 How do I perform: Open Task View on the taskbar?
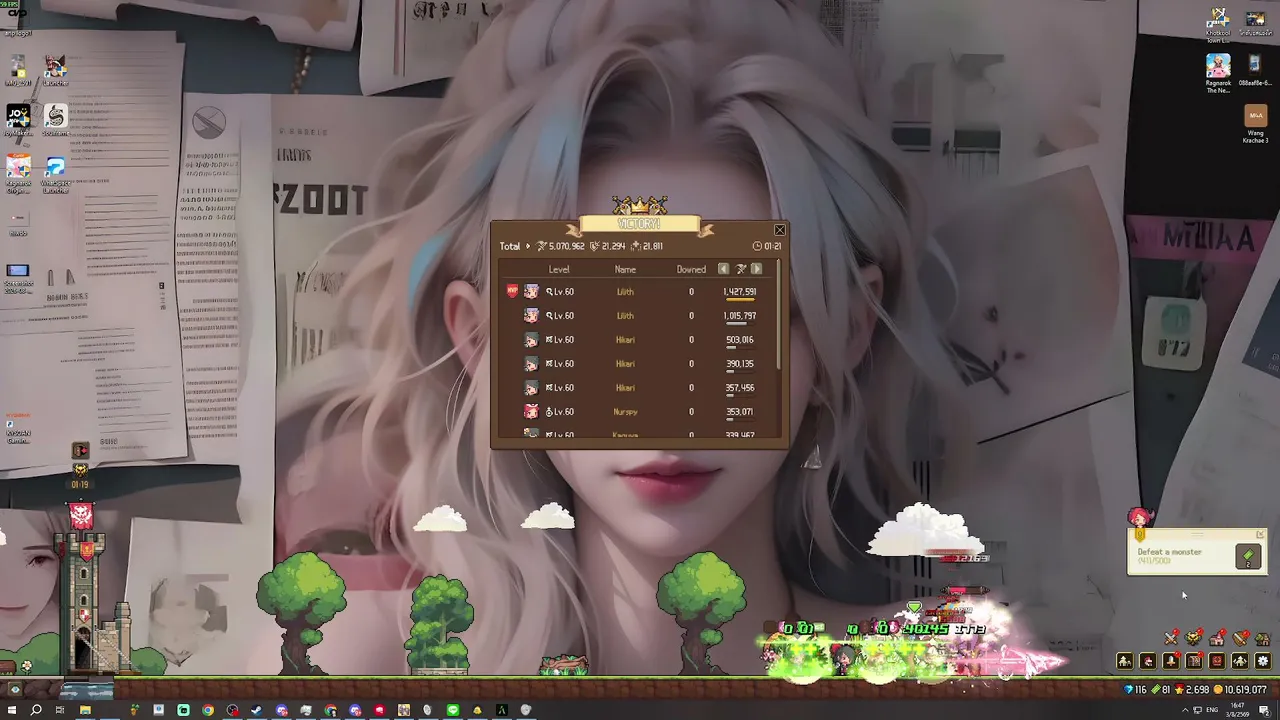[60, 710]
